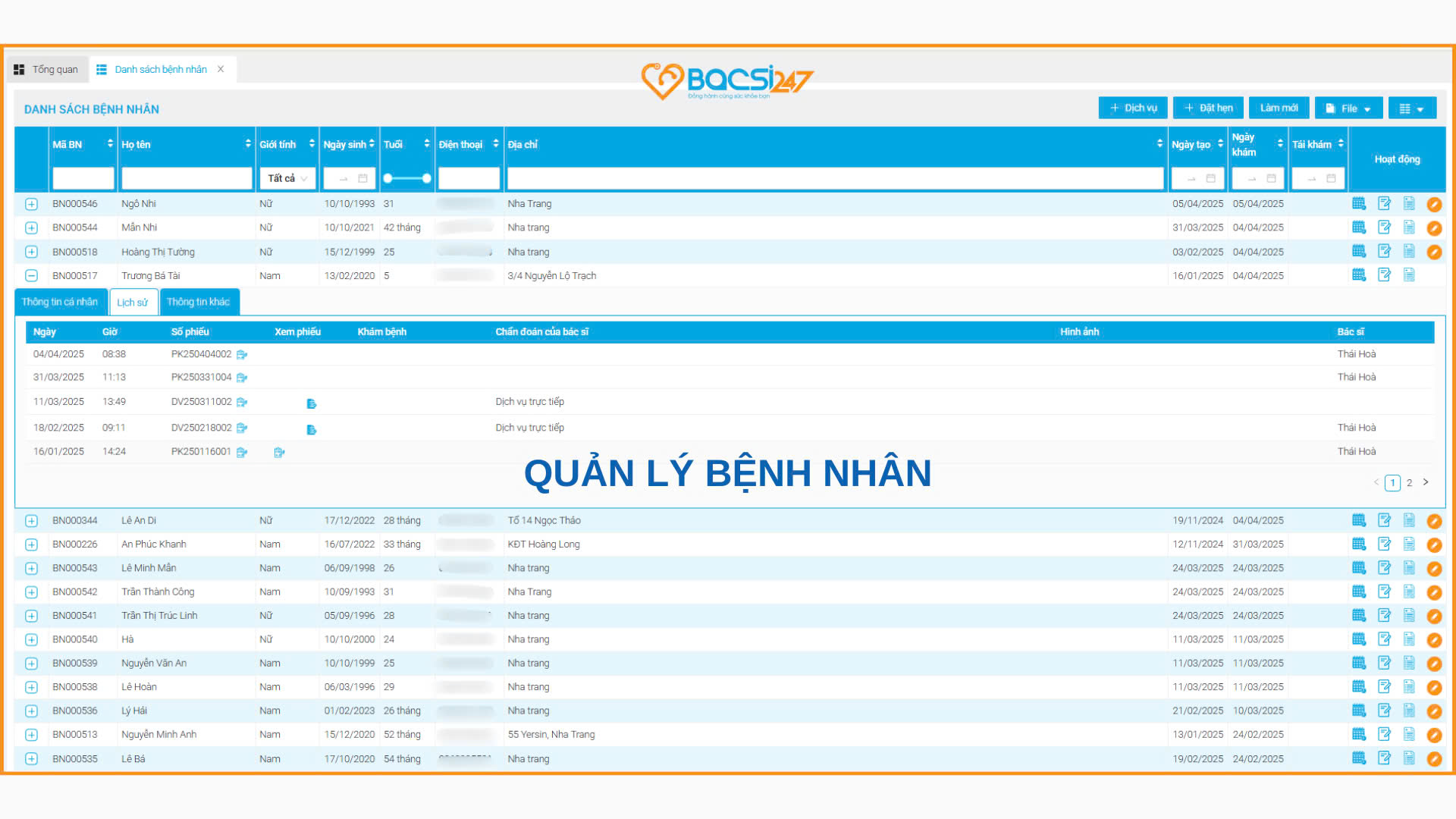Click orange pencil icon in Trần Thị Trúc Linh row
1456x819 pixels.
(x=1434, y=617)
